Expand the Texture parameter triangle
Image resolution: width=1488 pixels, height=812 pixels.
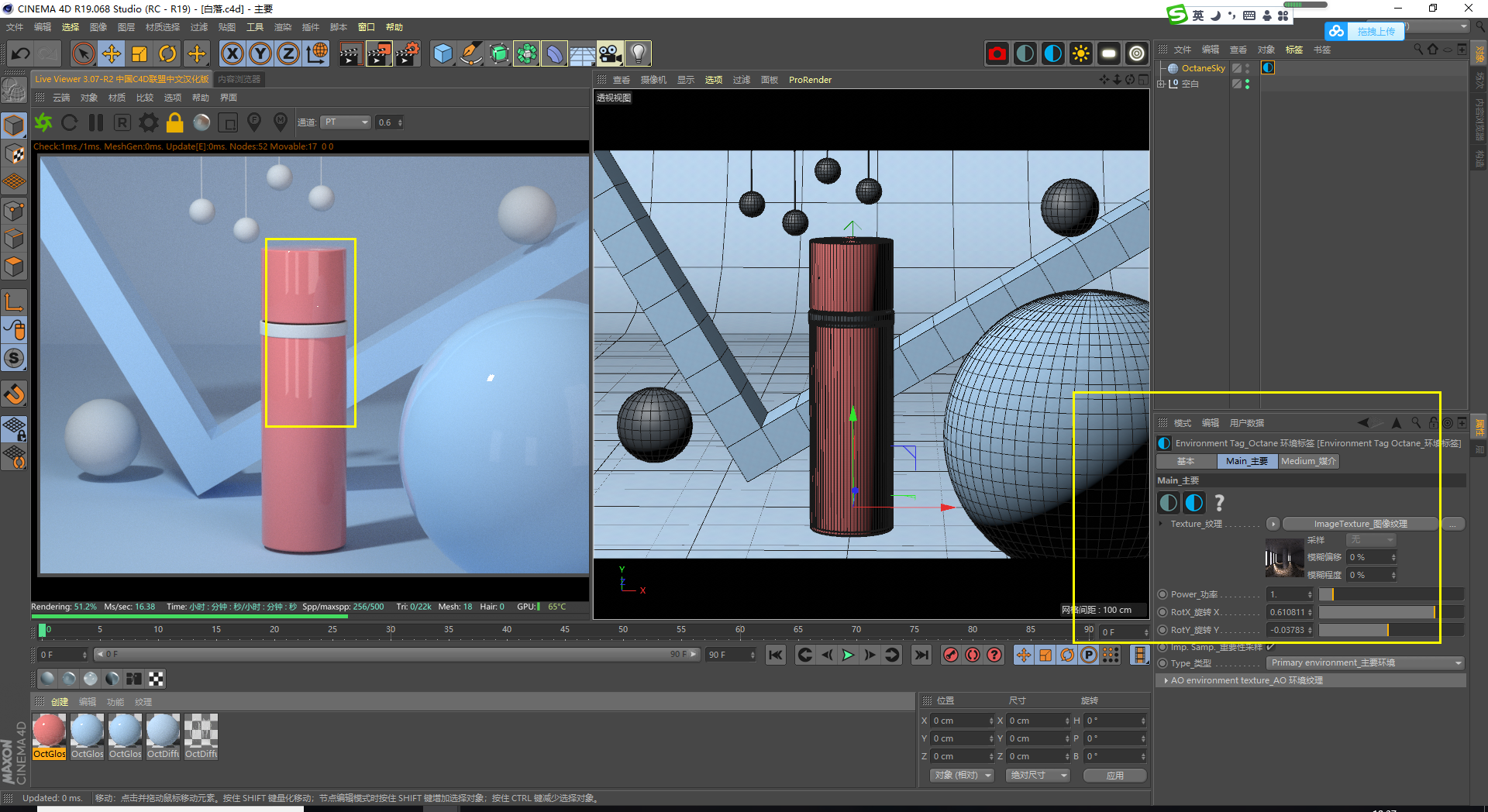click(x=1161, y=524)
